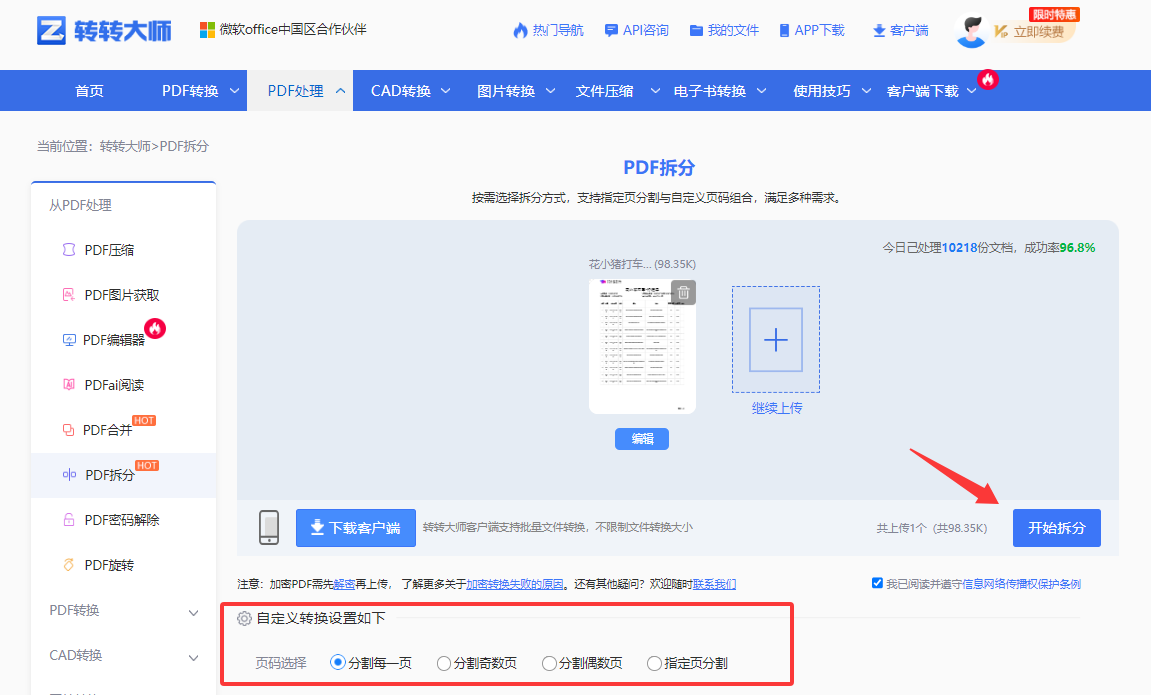Click the VIP crown icon
Viewport: 1151px width, 695px height.
pyautogui.click(x=1001, y=31)
